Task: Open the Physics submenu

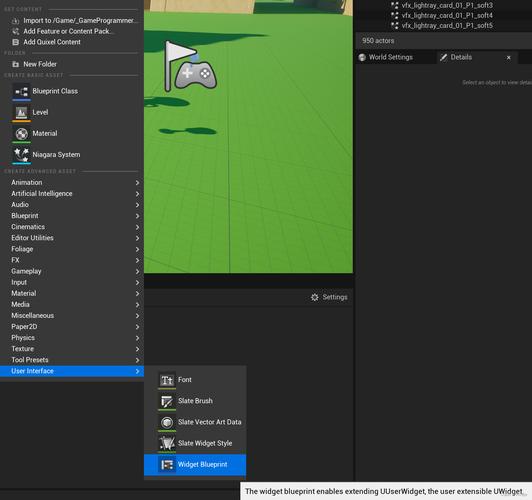Action: click(72, 338)
